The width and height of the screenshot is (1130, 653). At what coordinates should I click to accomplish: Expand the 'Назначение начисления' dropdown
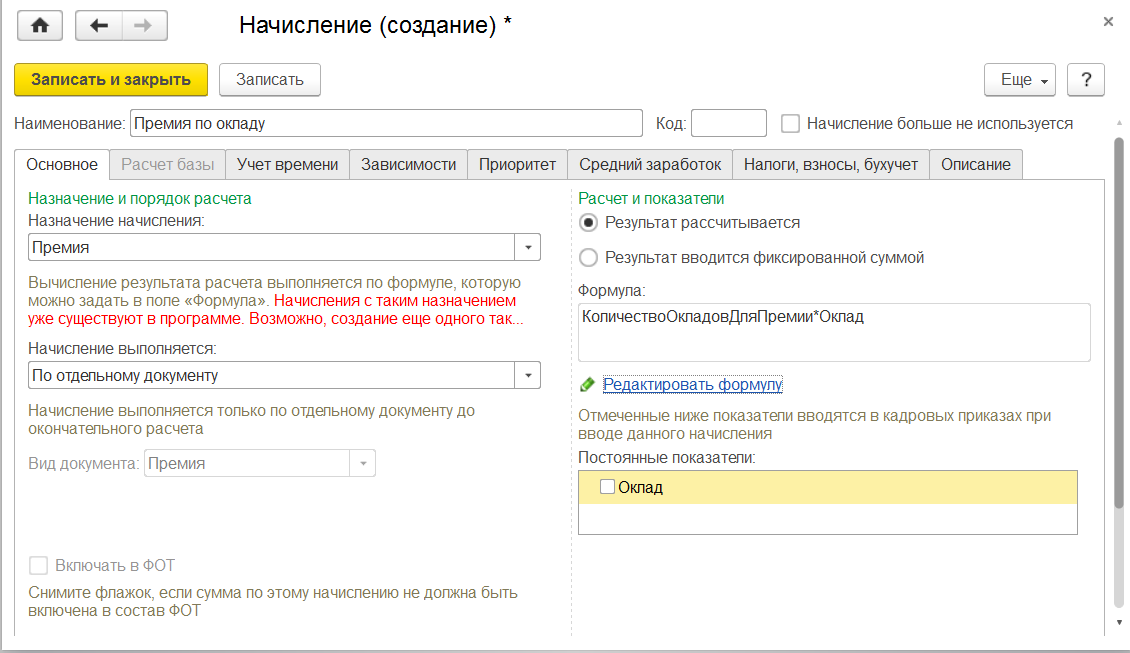[527, 247]
